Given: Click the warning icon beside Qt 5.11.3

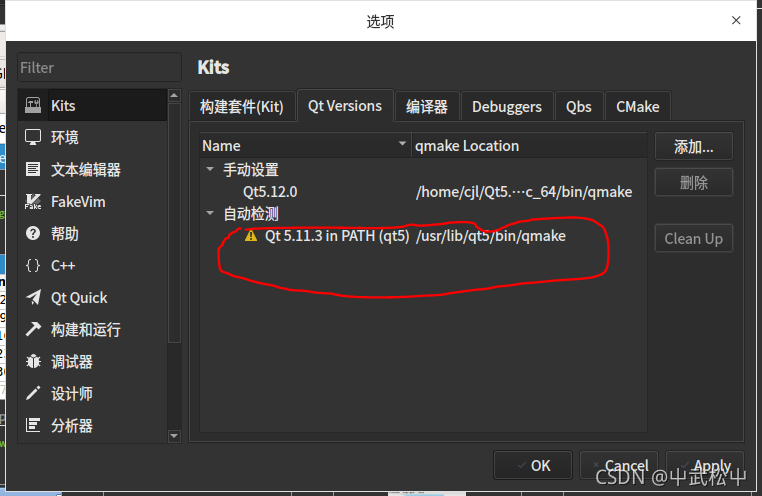Looking at the screenshot, I should 251,236.
